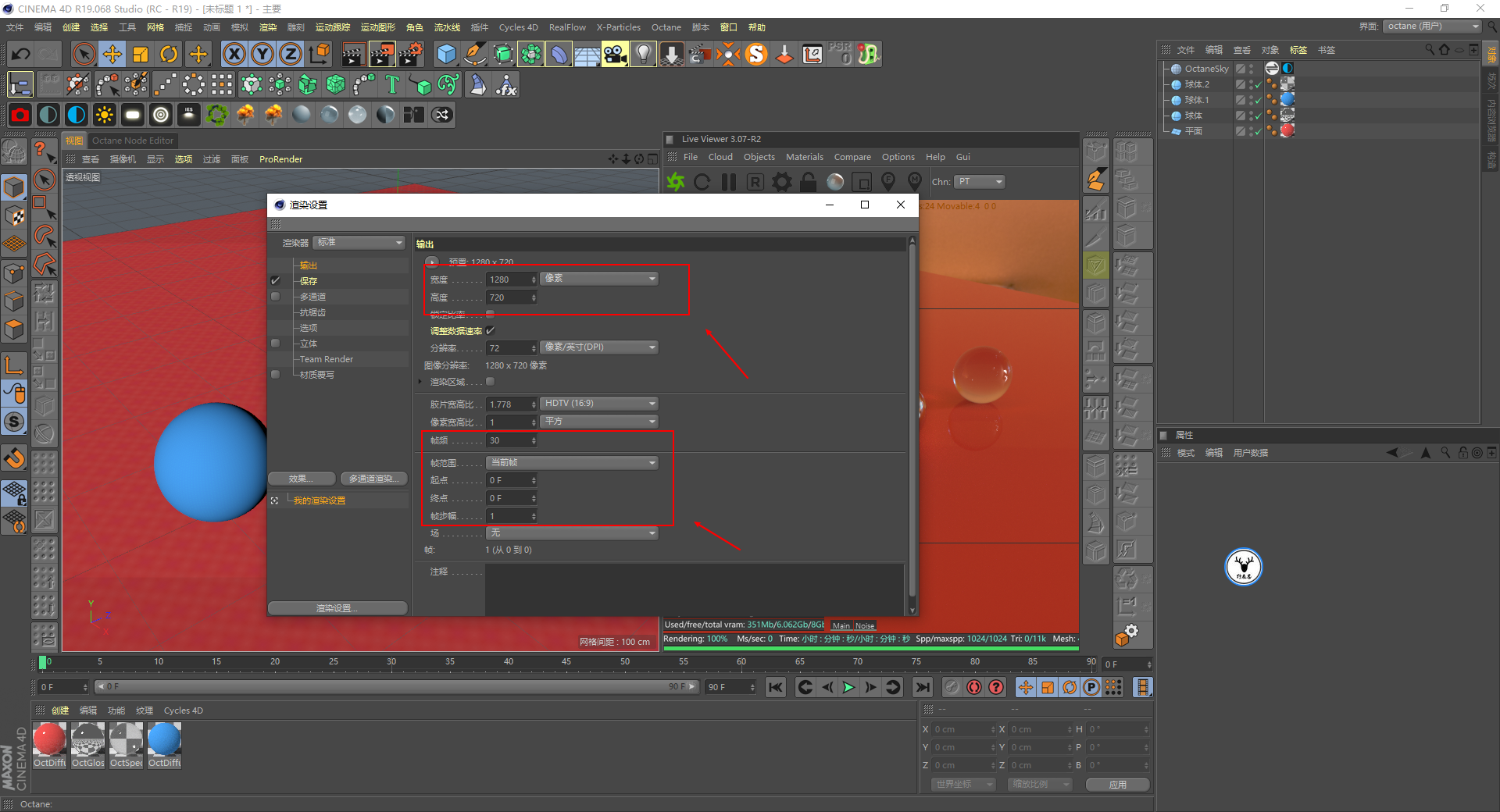Toggle the Z-axis lock icon

291,54
